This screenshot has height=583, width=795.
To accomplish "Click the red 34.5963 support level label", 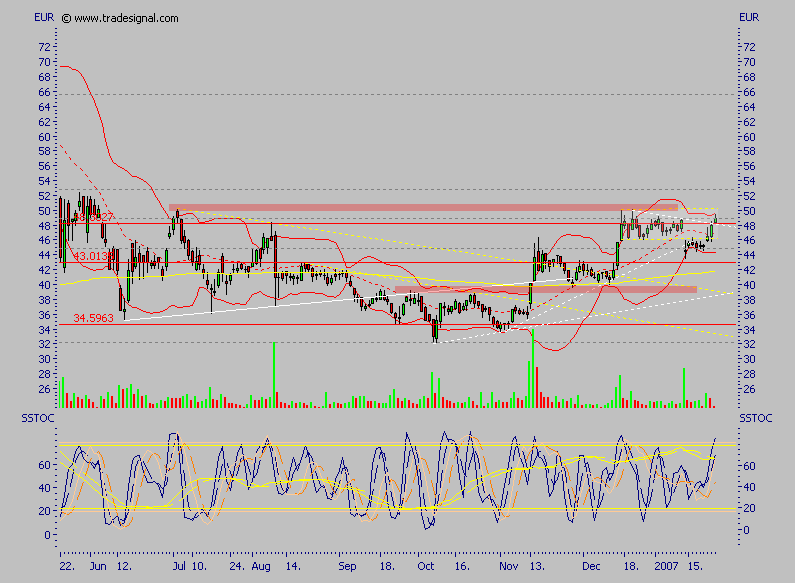I will 93,318.
